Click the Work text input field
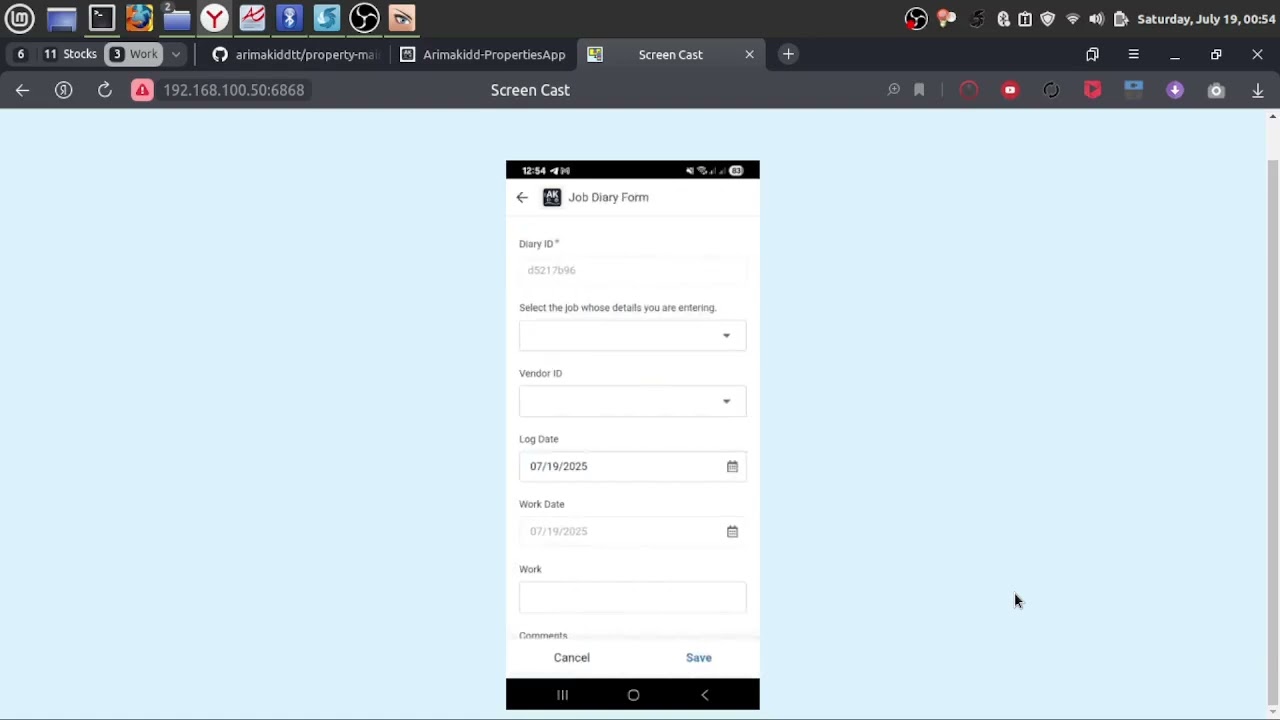 point(632,597)
